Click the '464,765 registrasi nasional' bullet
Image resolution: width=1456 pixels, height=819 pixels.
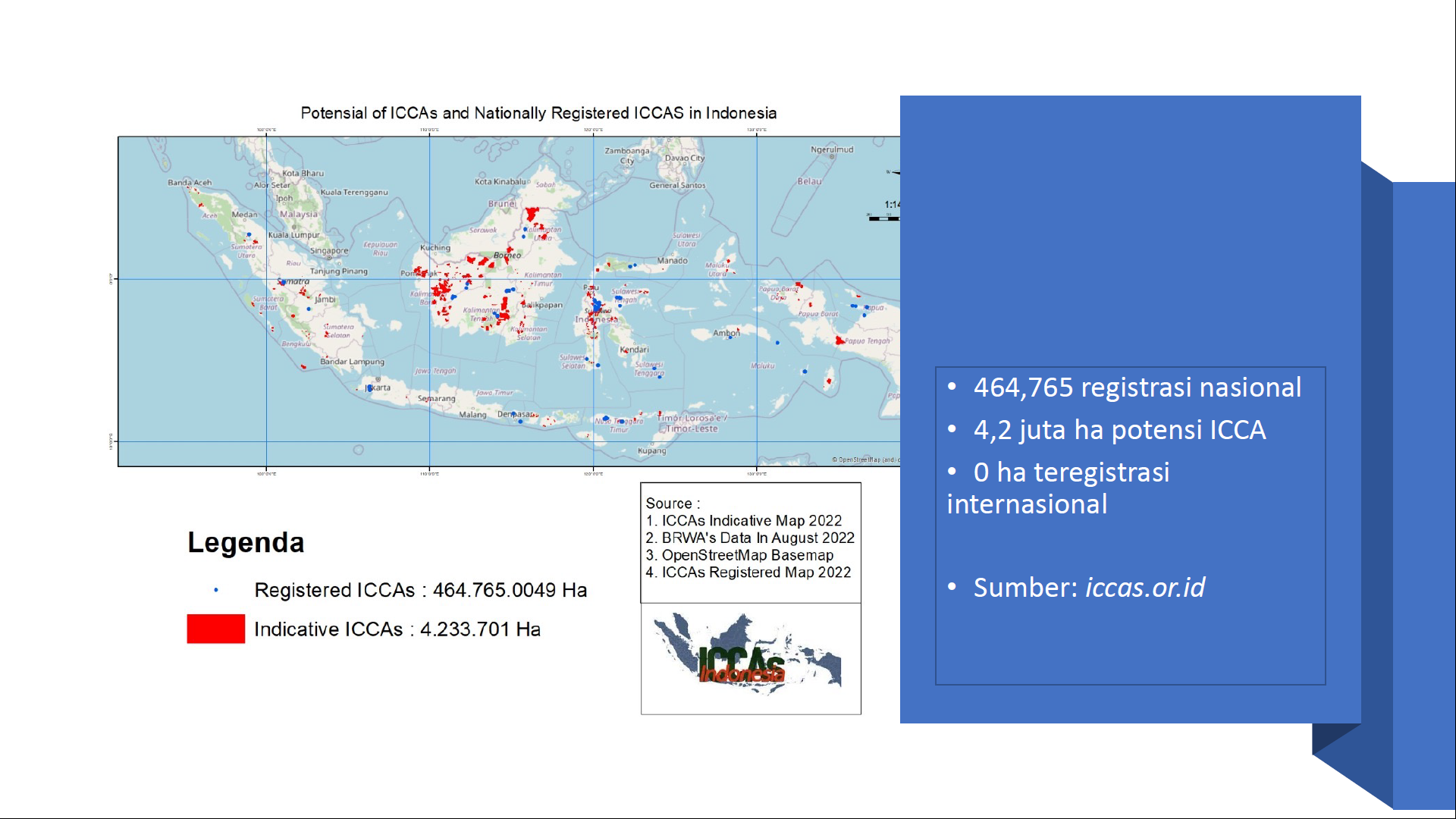pyautogui.click(x=1137, y=388)
